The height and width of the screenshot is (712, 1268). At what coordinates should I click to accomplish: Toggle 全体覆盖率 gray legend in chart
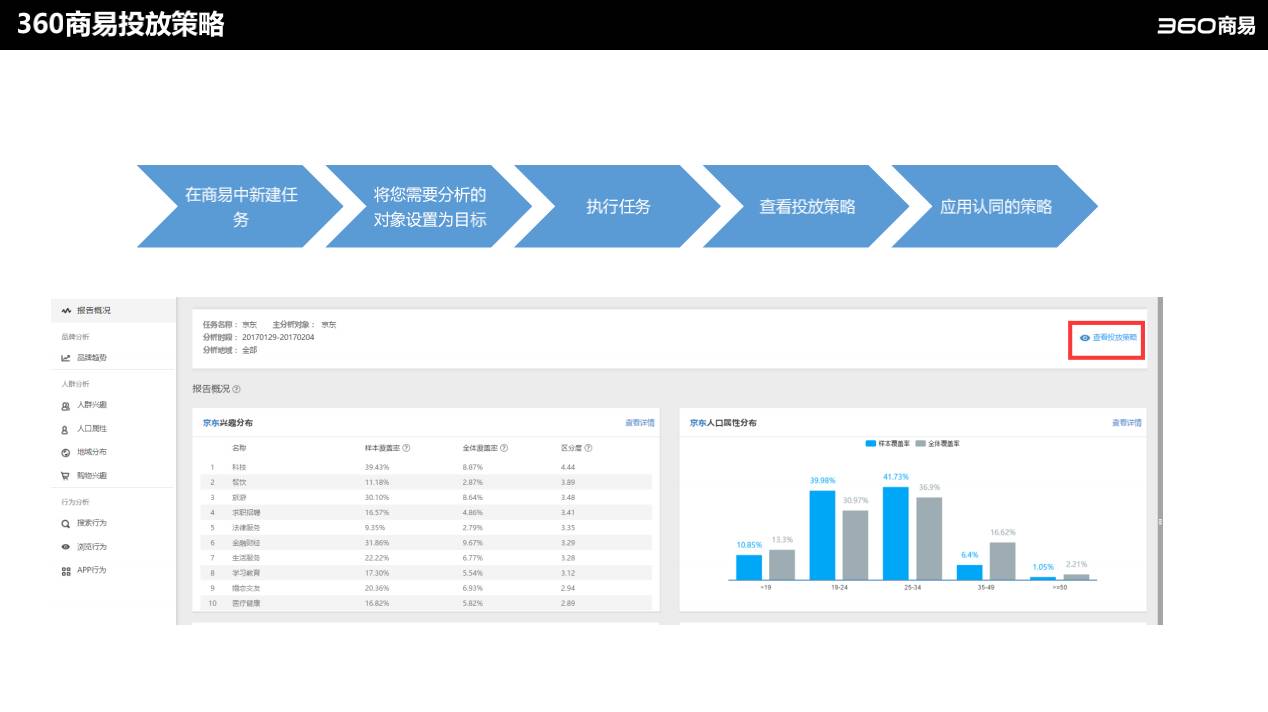click(921, 442)
